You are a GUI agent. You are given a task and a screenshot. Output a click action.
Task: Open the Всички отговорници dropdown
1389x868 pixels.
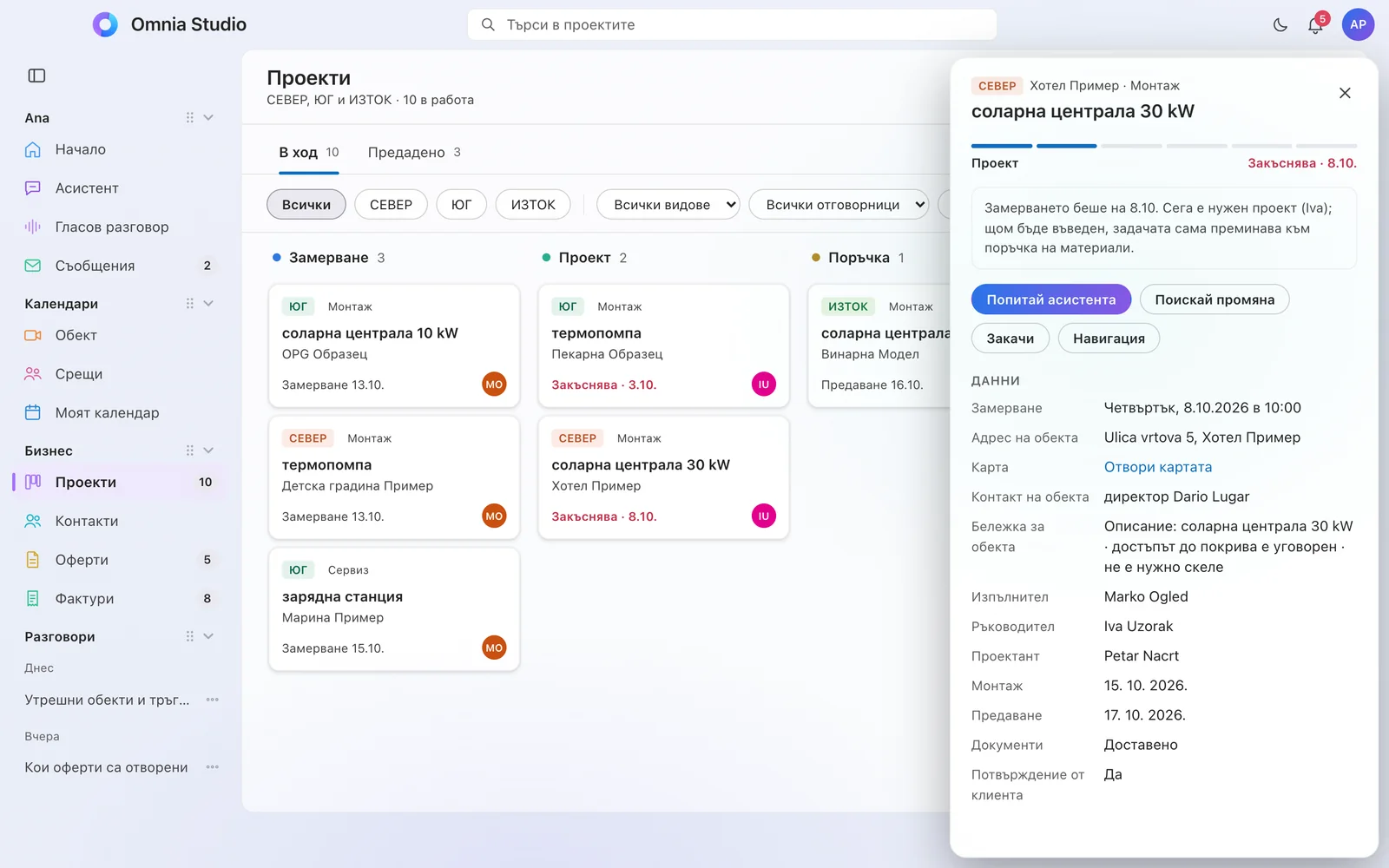(839, 205)
